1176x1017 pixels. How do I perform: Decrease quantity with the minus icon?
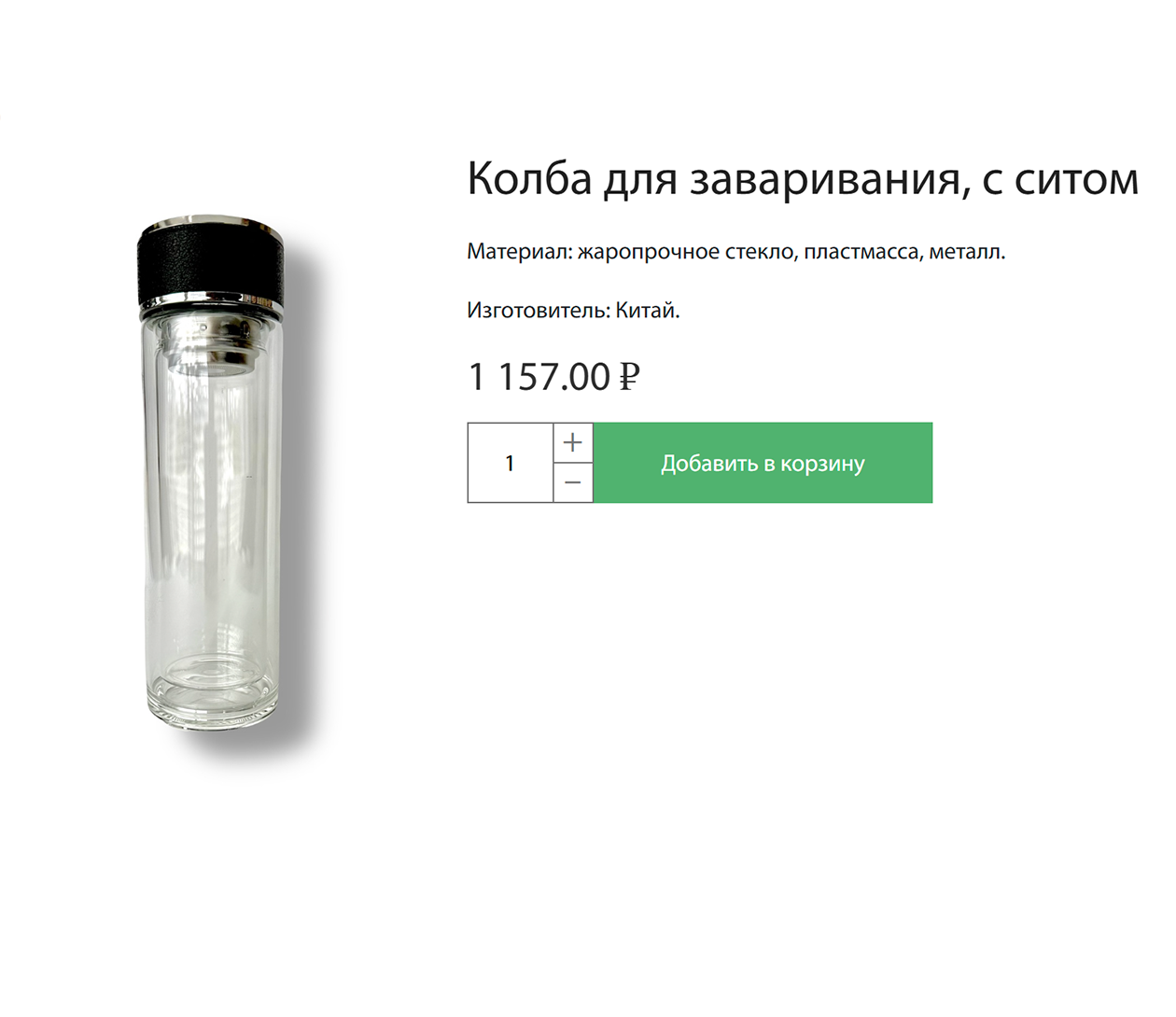tap(573, 482)
